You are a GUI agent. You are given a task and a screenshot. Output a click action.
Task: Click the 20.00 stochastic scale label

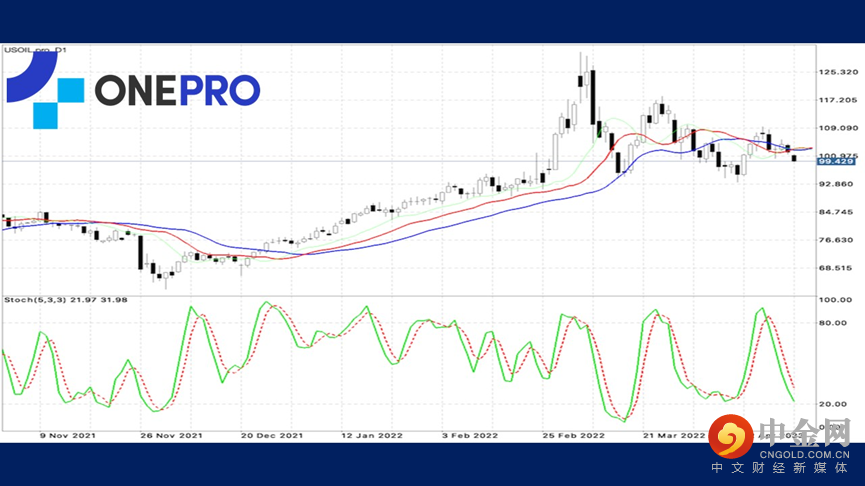(x=833, y=404)
